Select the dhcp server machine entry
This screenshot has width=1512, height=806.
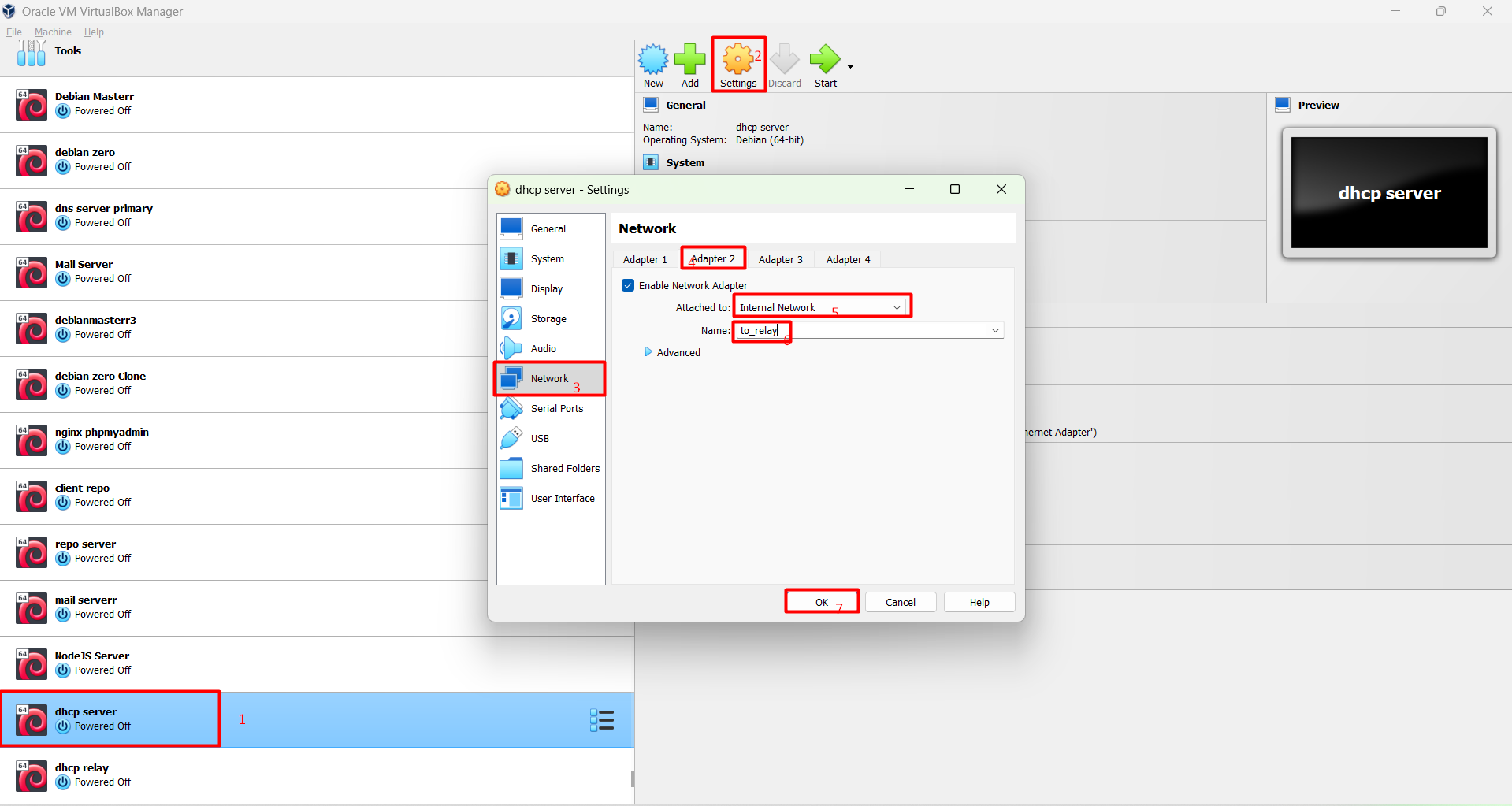pos(317,720)
